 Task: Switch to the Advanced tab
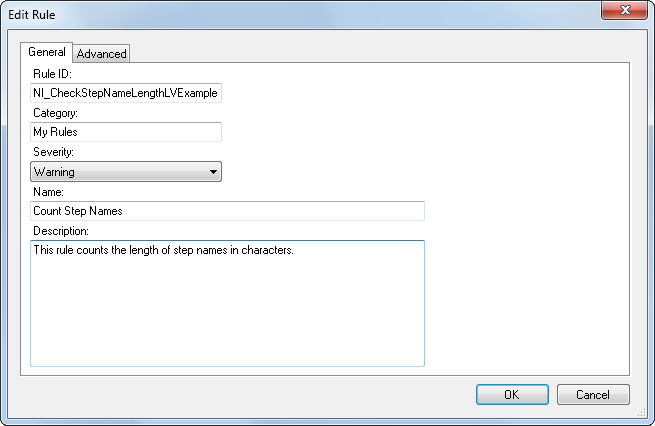point(101,54)
